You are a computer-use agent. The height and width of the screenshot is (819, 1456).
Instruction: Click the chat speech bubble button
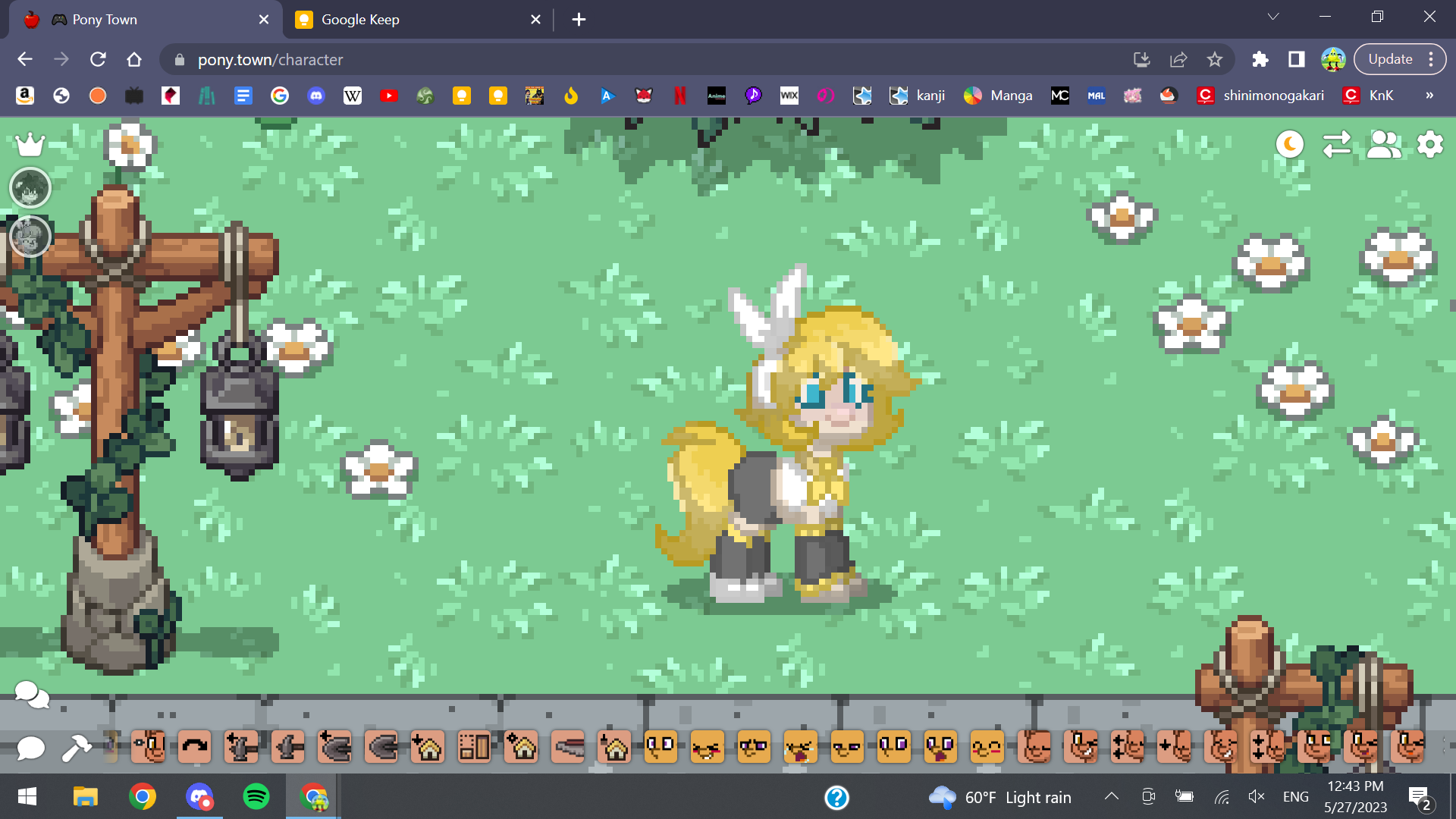[30, 748]
